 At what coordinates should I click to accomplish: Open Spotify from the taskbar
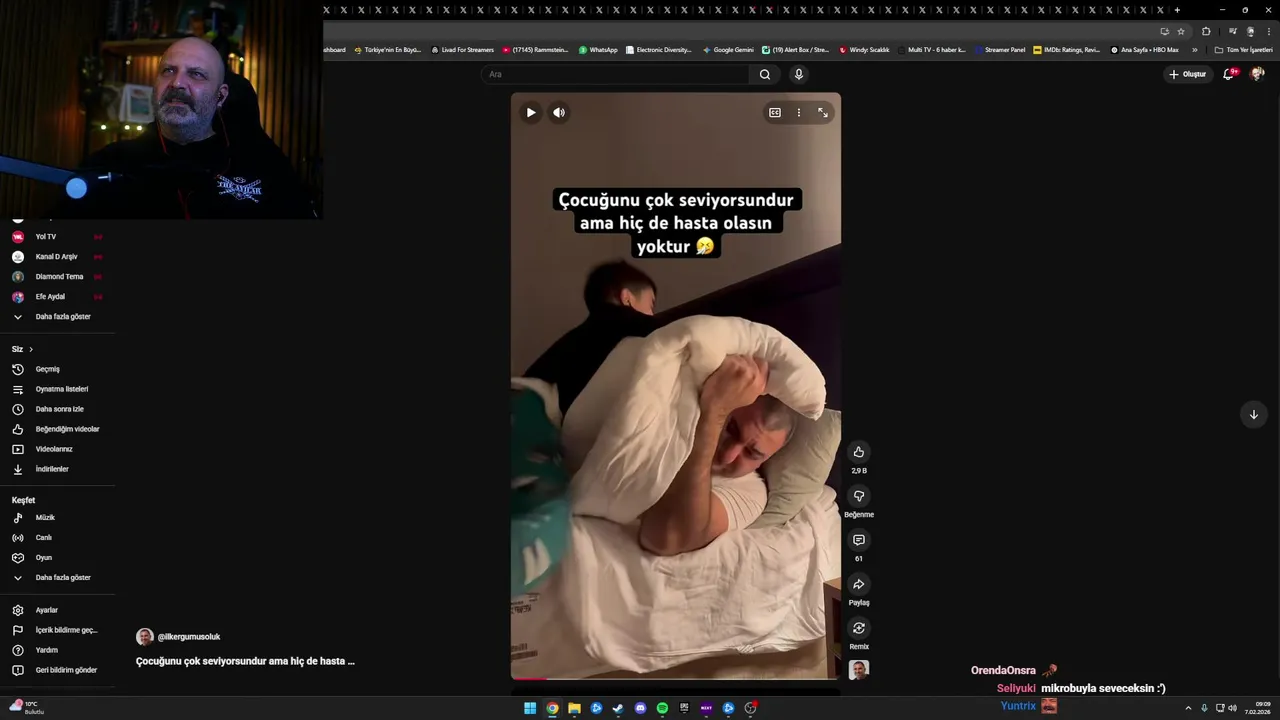(662, 708)
